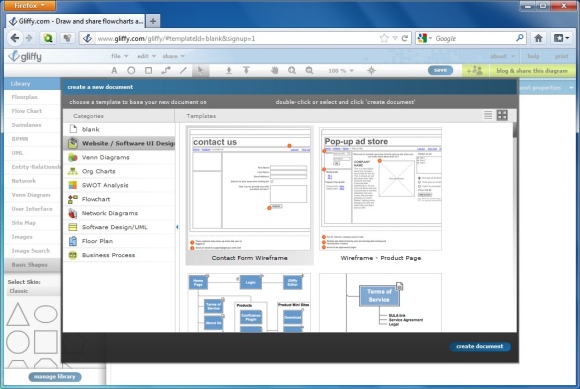Open the edit menu
Viewport: 580px width, 389px height.
click(146, 56)
